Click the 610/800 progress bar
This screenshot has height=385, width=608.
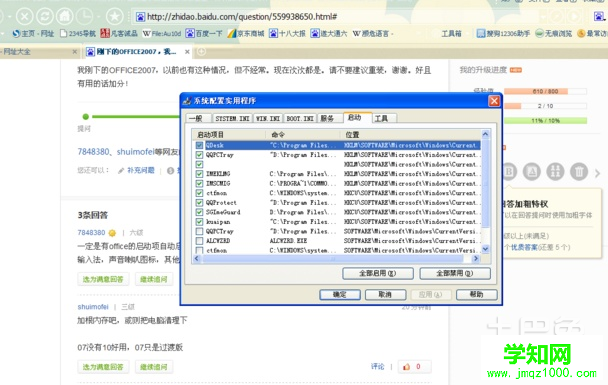click(x=545, y=92)
